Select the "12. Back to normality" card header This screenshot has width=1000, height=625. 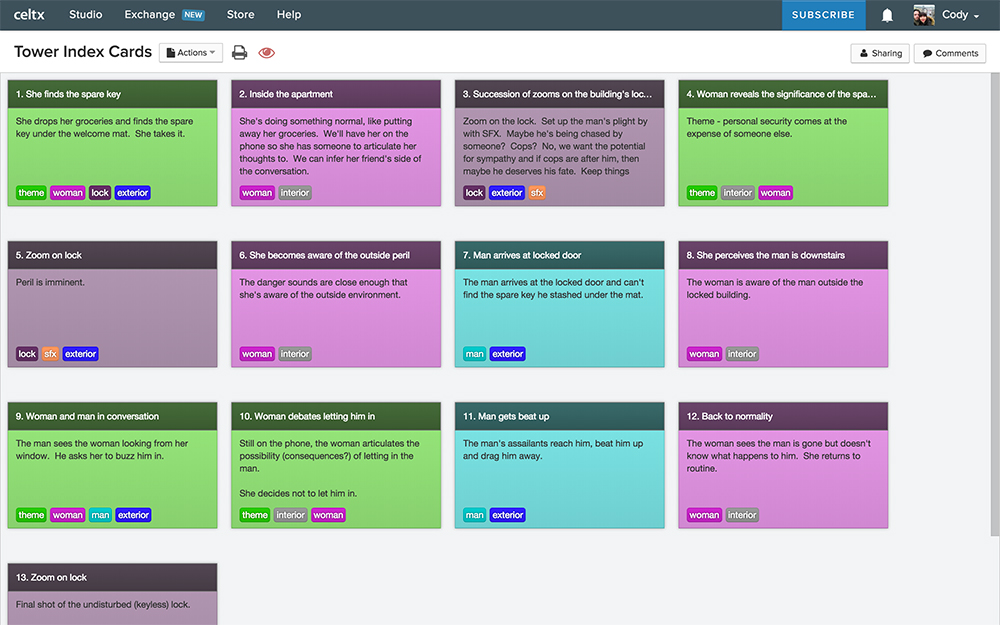(x=783, y=416)
